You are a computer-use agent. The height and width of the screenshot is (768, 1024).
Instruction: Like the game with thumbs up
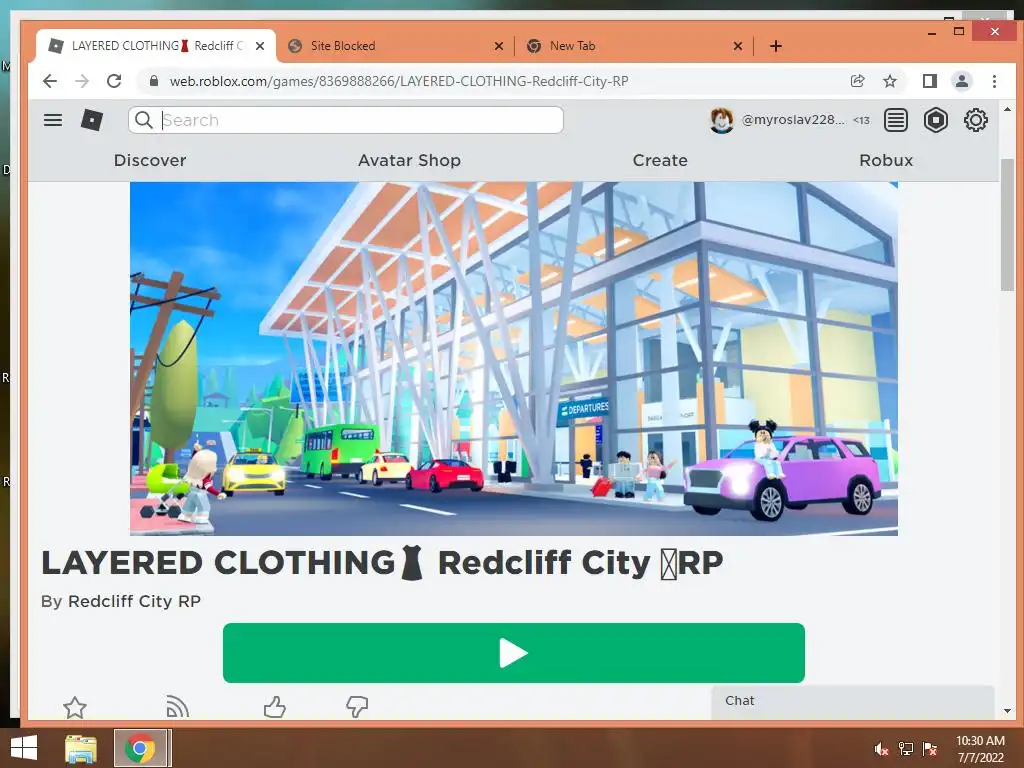[x=274, y=707]
